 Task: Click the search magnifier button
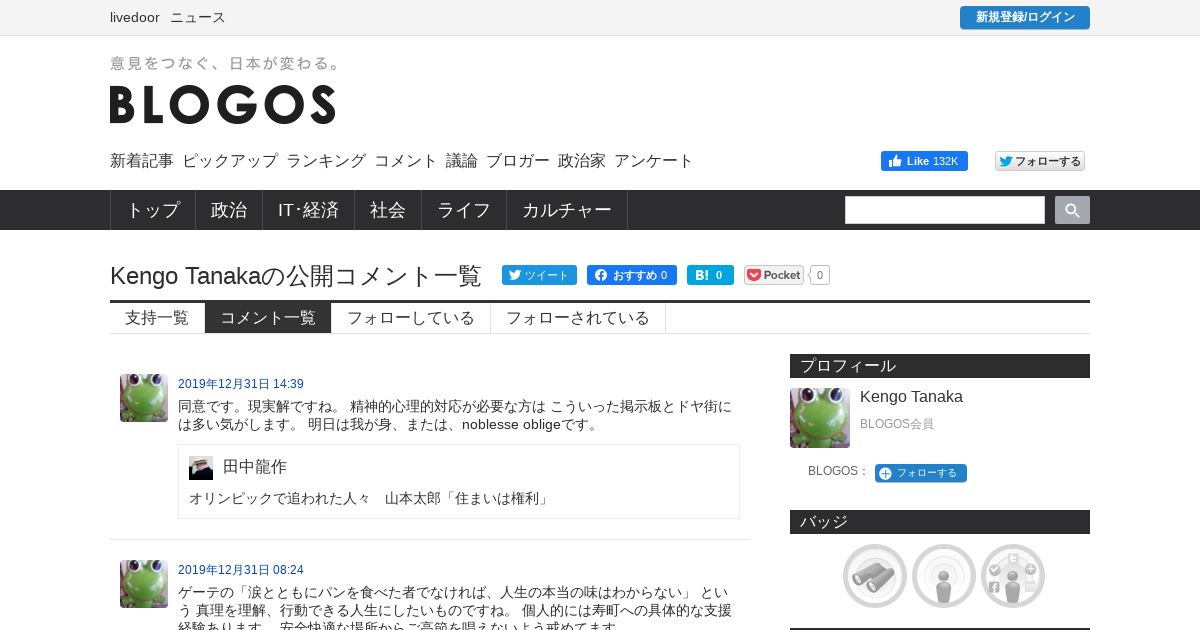point(1072,210)
